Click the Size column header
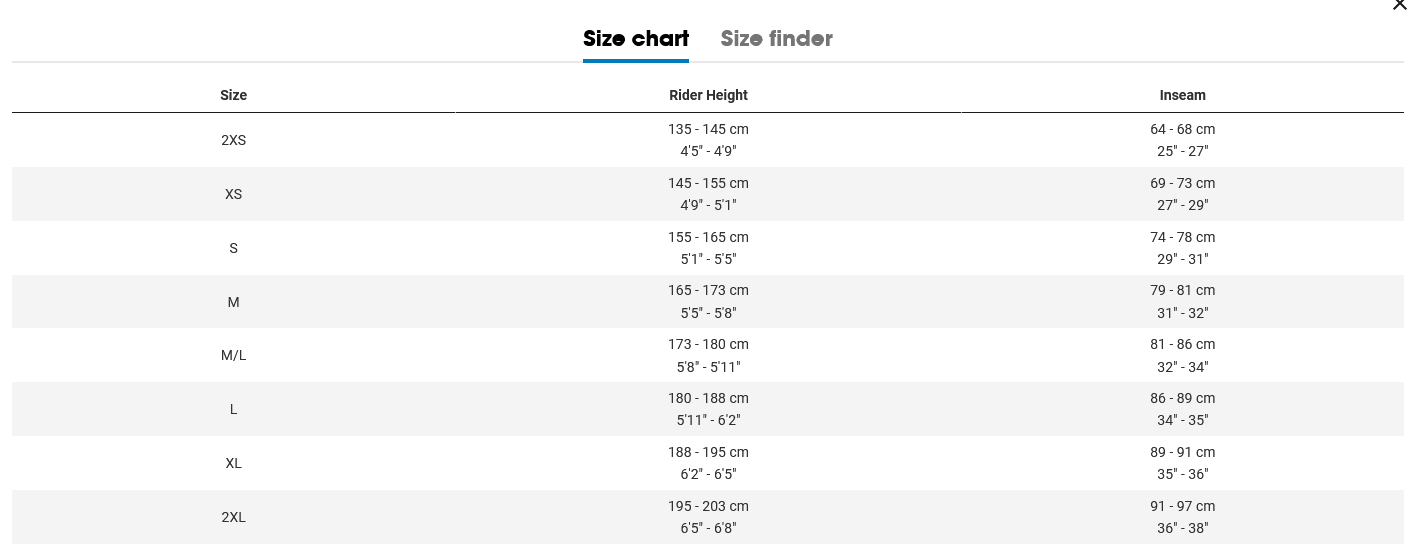Viewport: 1420px width, 559px height. coord(233,95)
